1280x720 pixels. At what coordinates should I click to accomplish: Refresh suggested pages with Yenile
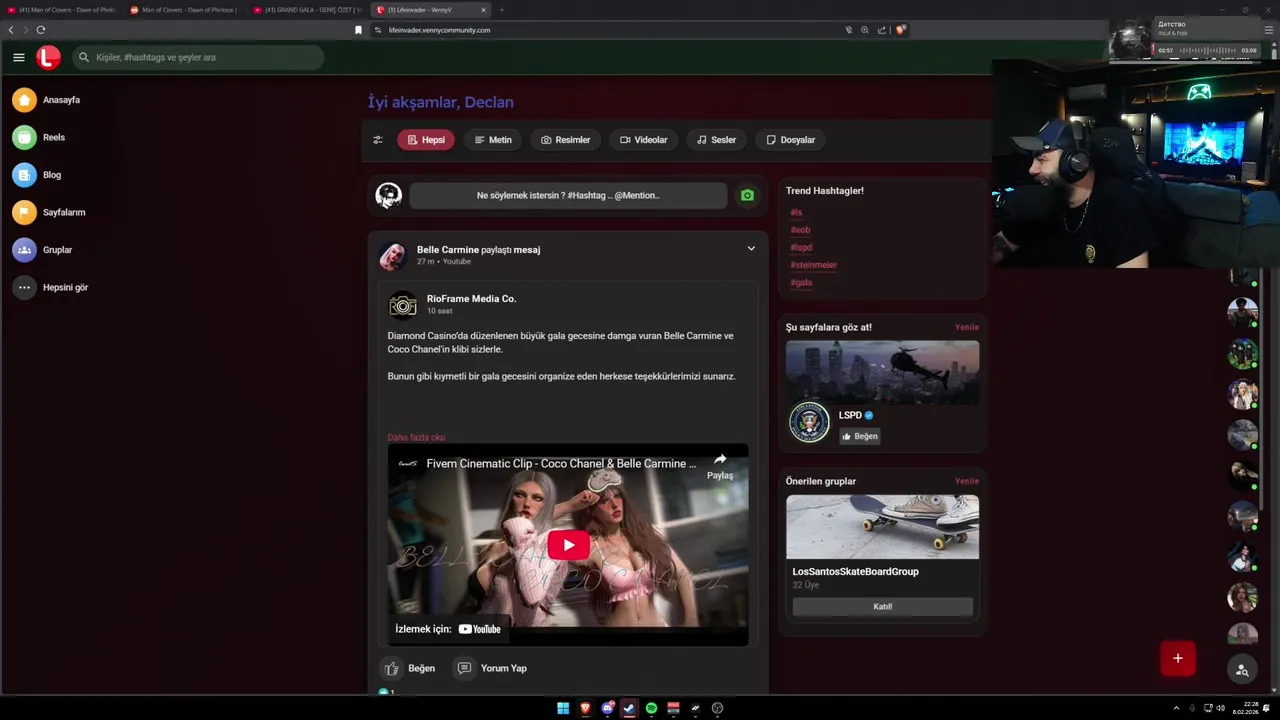(x=967, y=327)
